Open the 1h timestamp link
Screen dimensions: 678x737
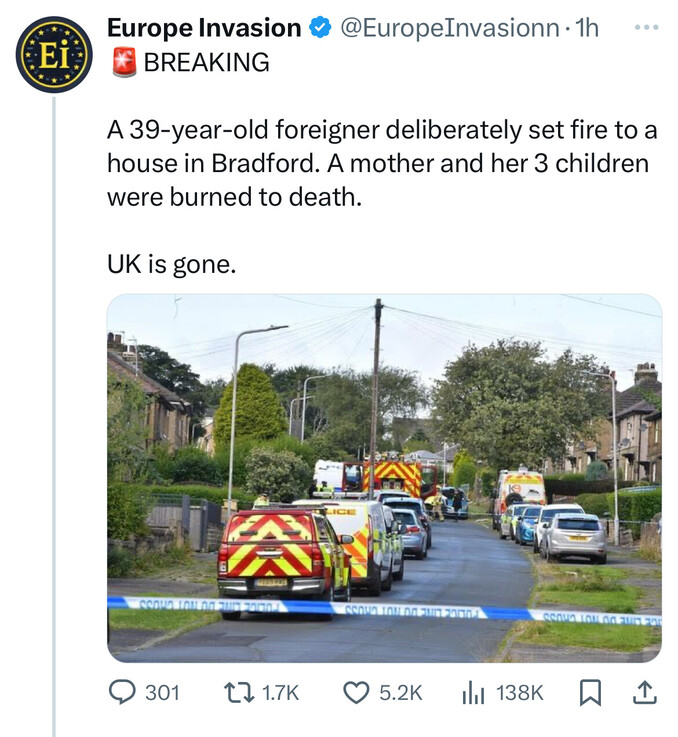point(587,28)
